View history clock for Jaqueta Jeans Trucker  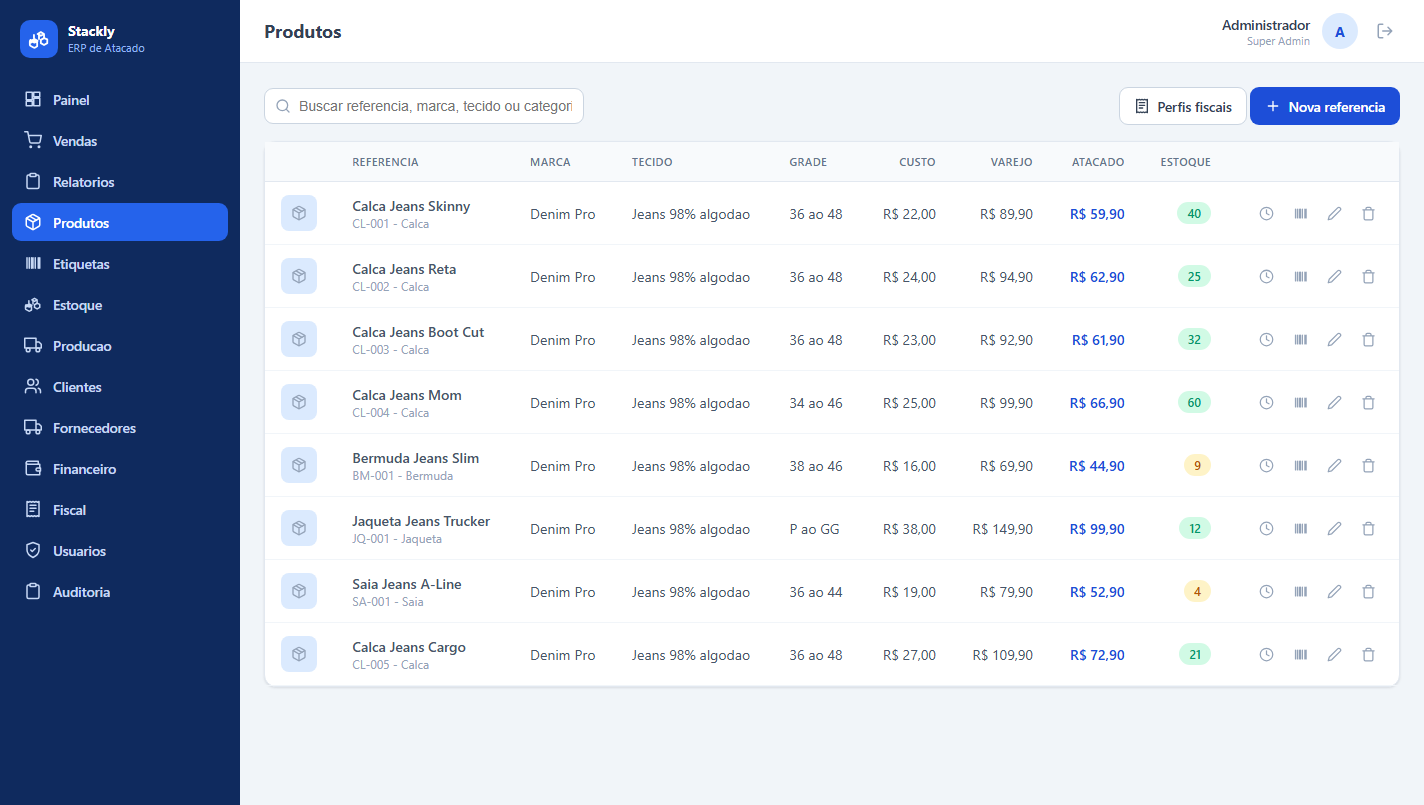(1266, 528)
